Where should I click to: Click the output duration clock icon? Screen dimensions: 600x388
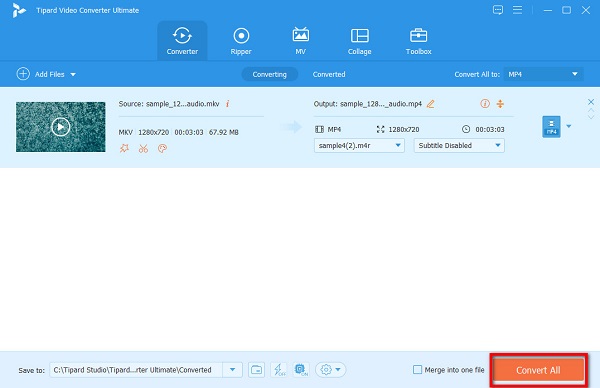pyautogui.click(x=466, y=129)
